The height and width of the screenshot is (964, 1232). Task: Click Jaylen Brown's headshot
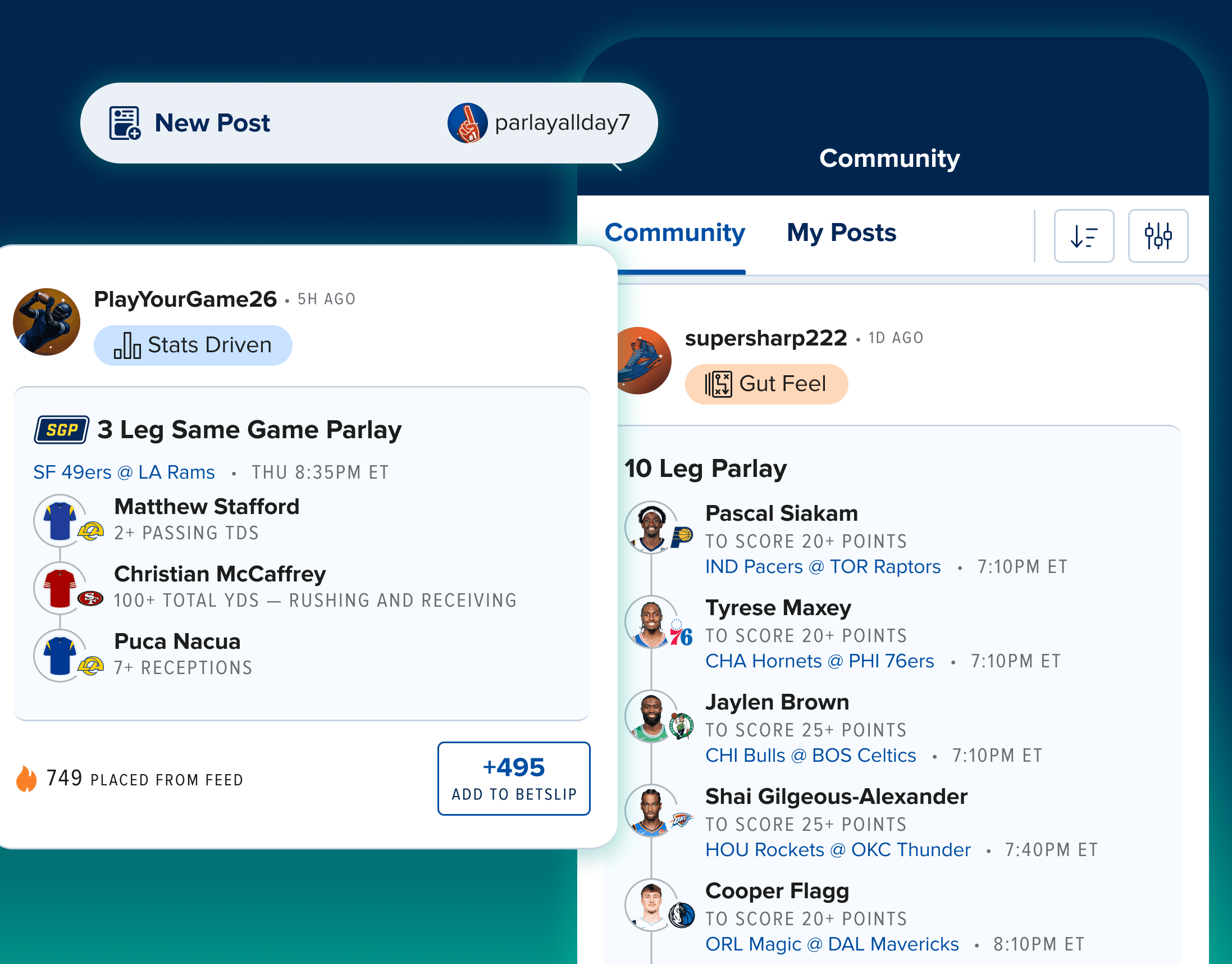click(x=651, y=716)
